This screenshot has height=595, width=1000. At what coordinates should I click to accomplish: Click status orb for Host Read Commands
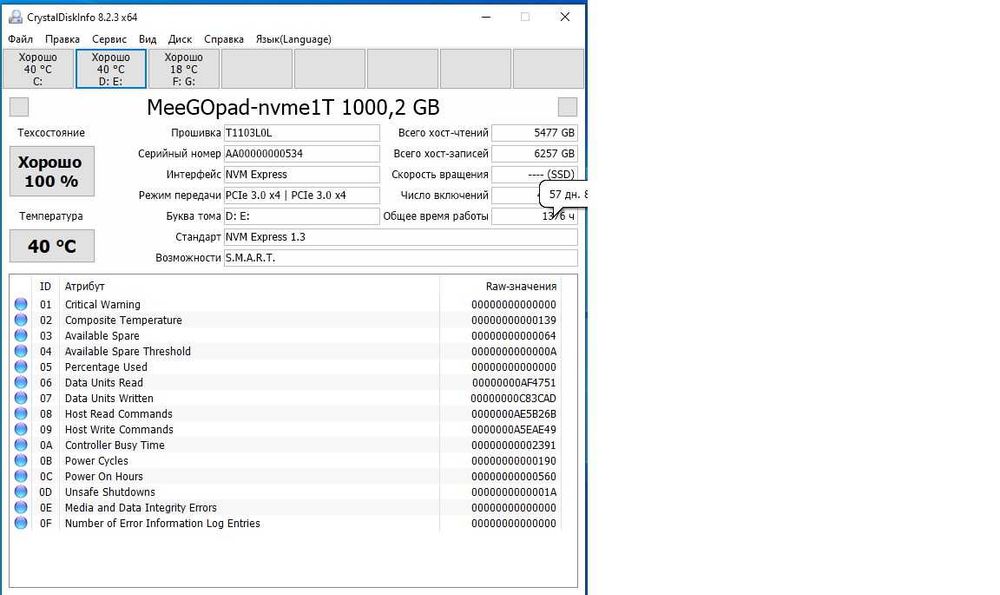21,414
